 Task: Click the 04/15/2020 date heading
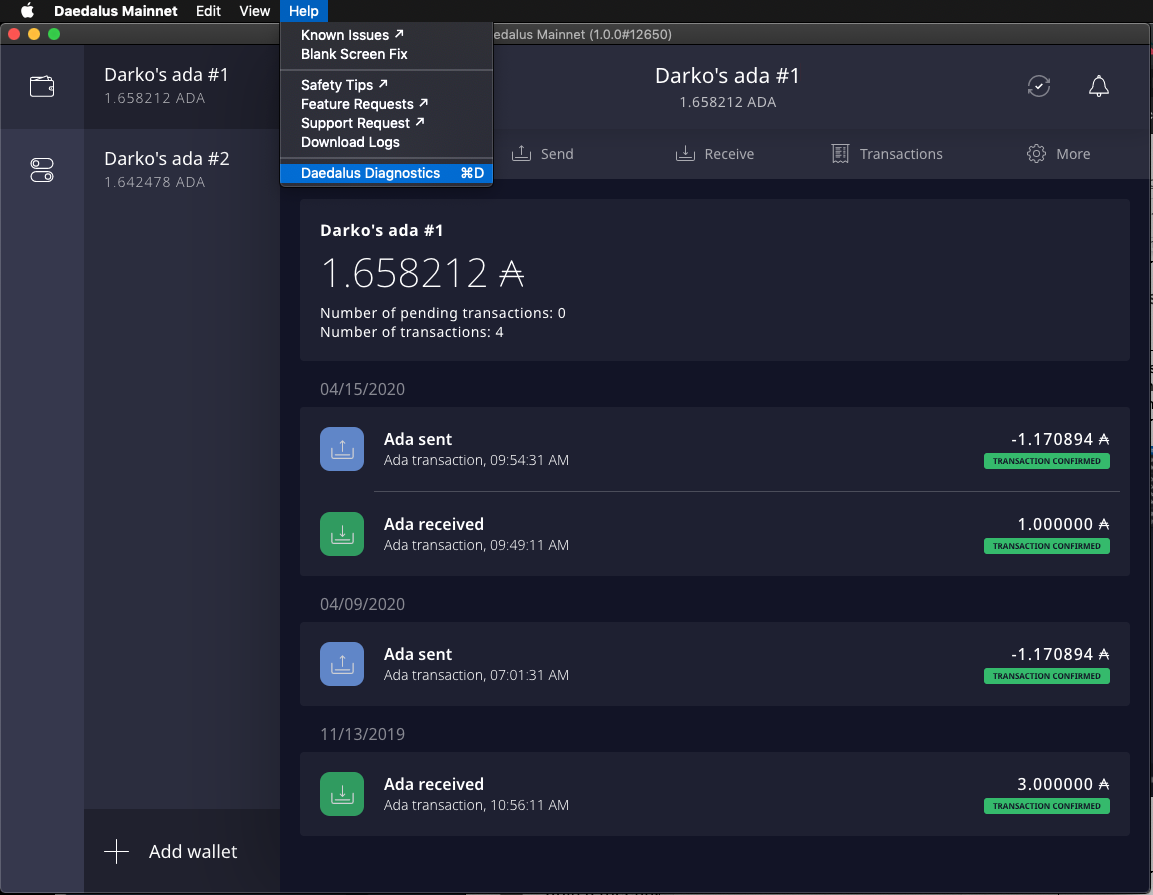[x=363, y=389]
